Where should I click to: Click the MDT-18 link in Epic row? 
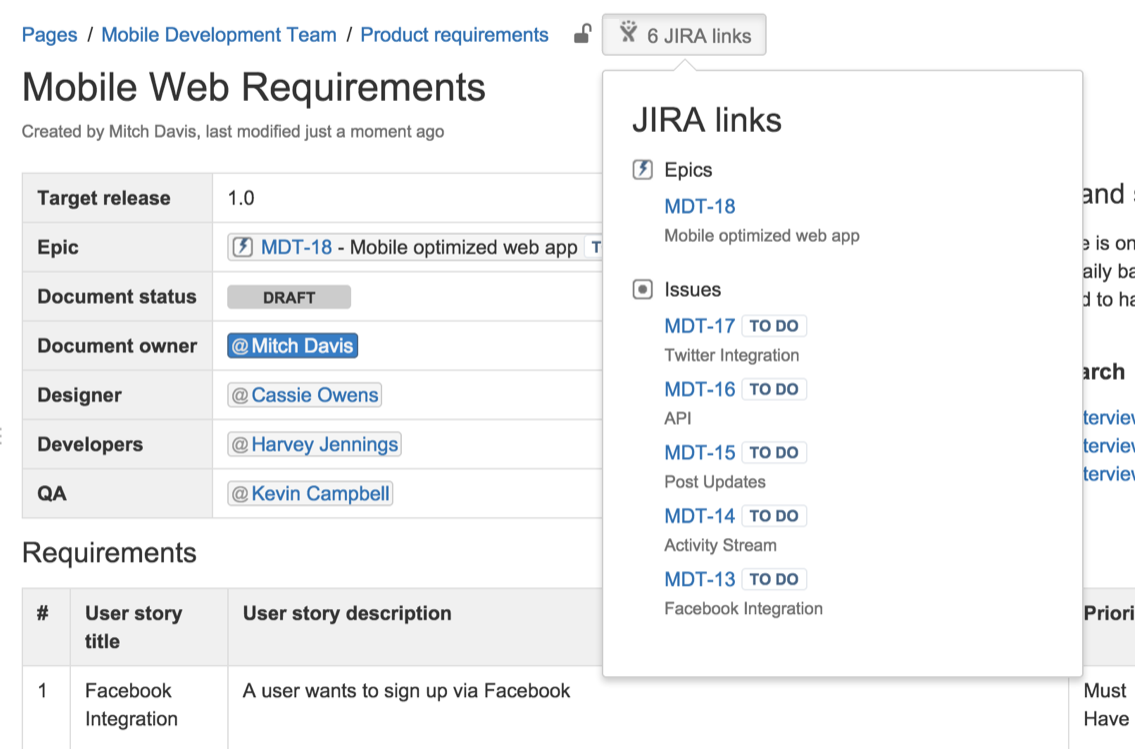296,247
